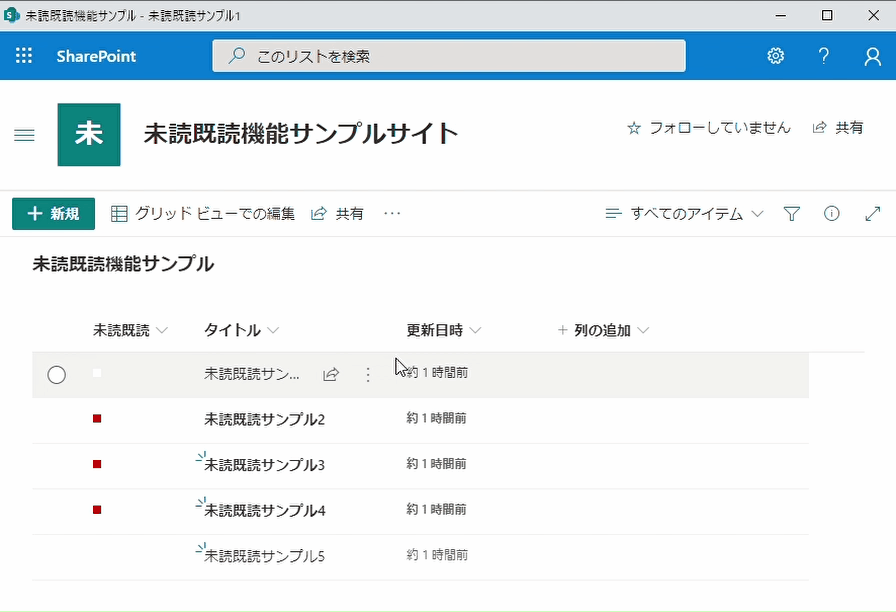
Task: Open the toolbar more options ellipsis
Action: [x=392, y=213]
